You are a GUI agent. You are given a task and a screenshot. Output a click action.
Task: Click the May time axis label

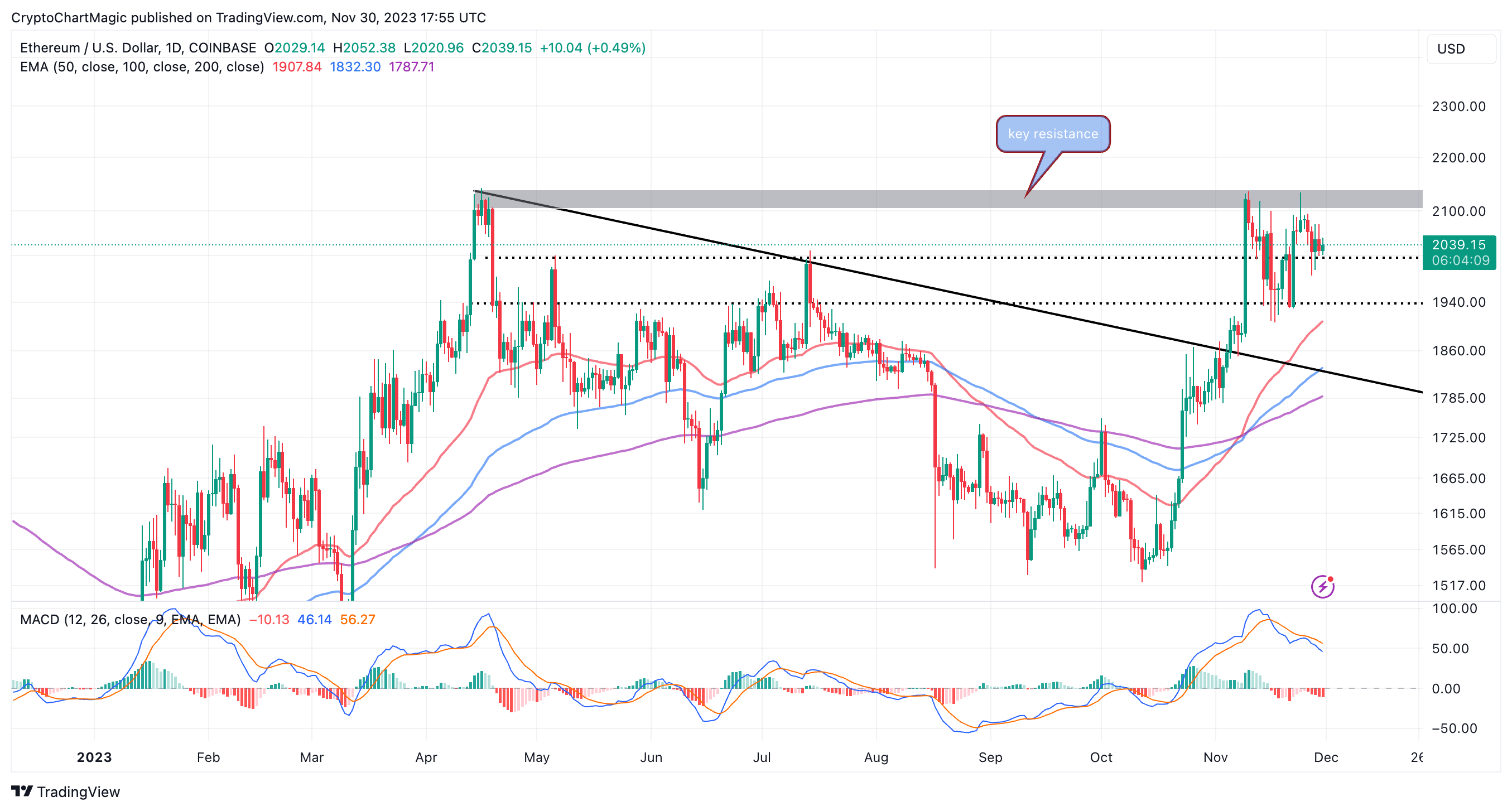pos(537,757)
